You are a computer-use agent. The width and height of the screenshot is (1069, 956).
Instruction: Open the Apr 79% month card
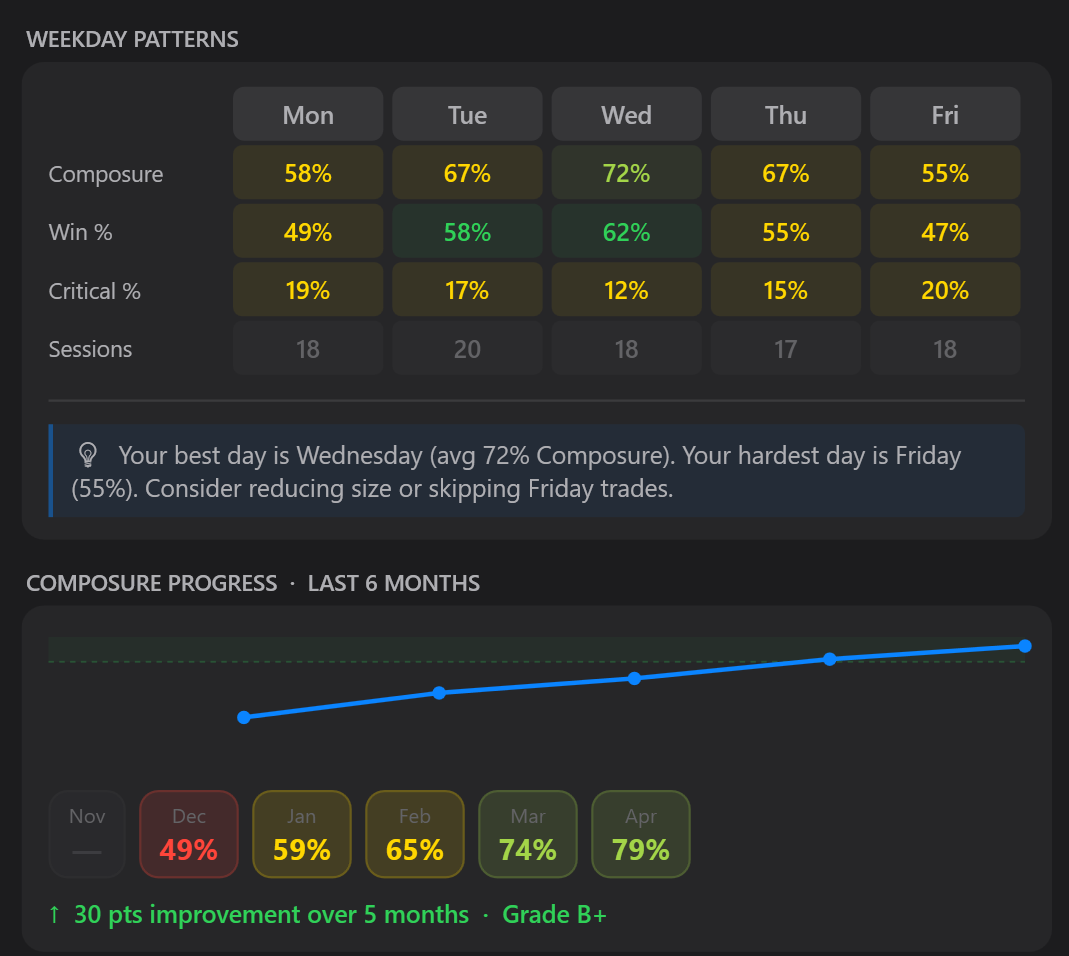pos(641,834)
